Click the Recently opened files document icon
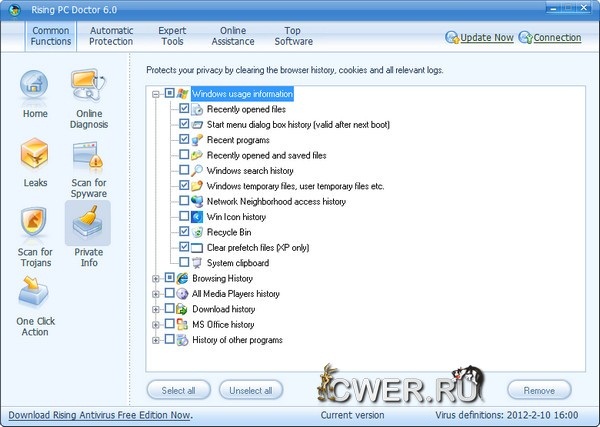 [197, 109]
